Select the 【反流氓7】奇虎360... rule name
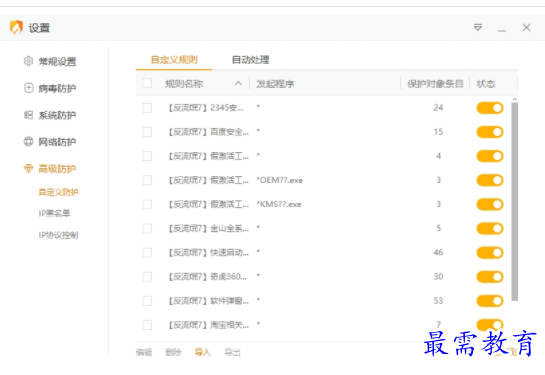Viewport: 545px width, 375px height. click(x=207, y=277)
